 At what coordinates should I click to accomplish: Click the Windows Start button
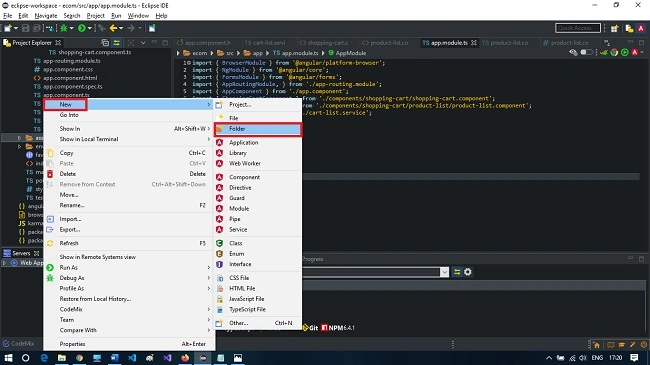[8, 358]
